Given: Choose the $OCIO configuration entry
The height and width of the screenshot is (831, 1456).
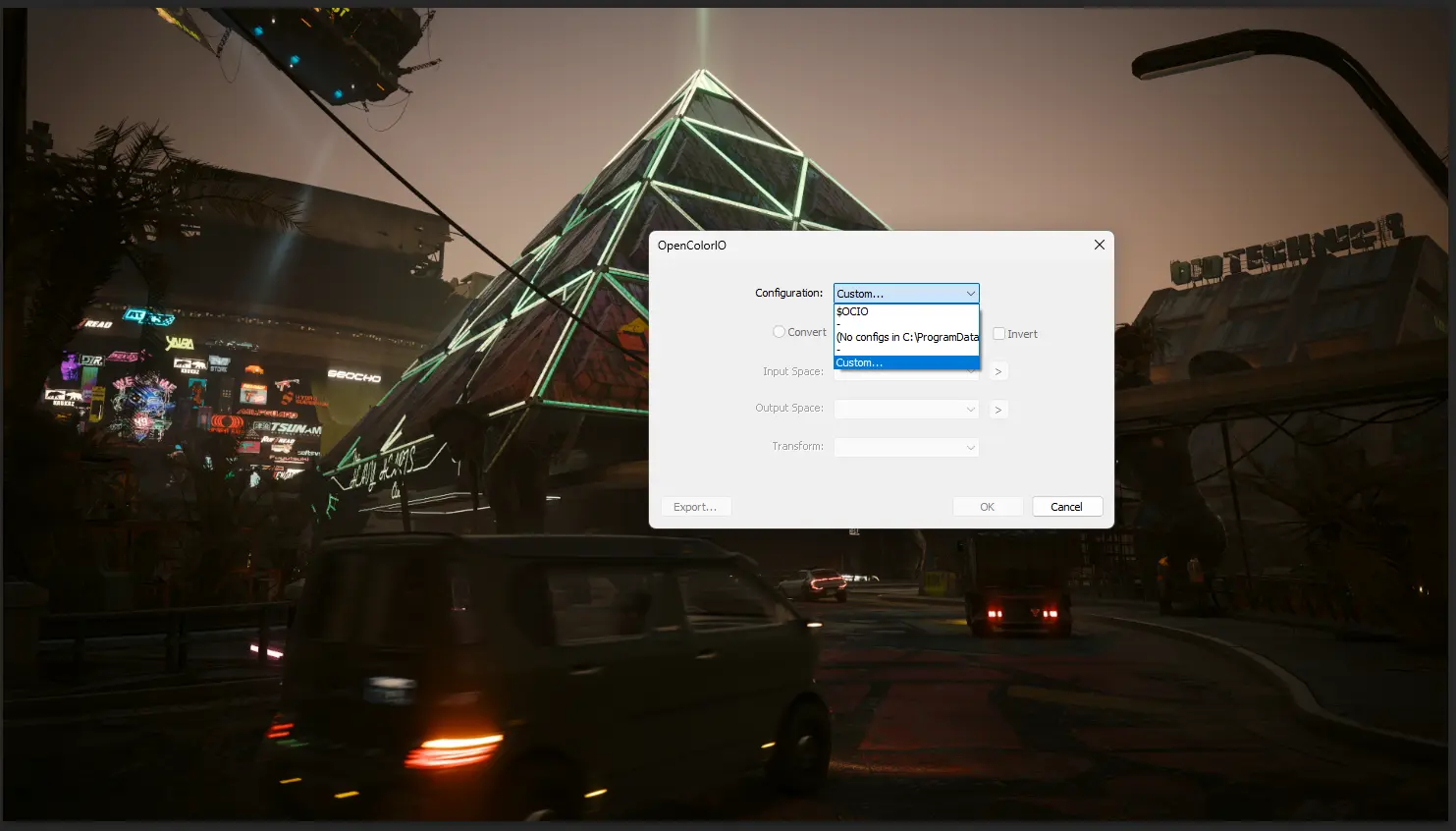Looking at the screenshot, I should coord(906,311).
